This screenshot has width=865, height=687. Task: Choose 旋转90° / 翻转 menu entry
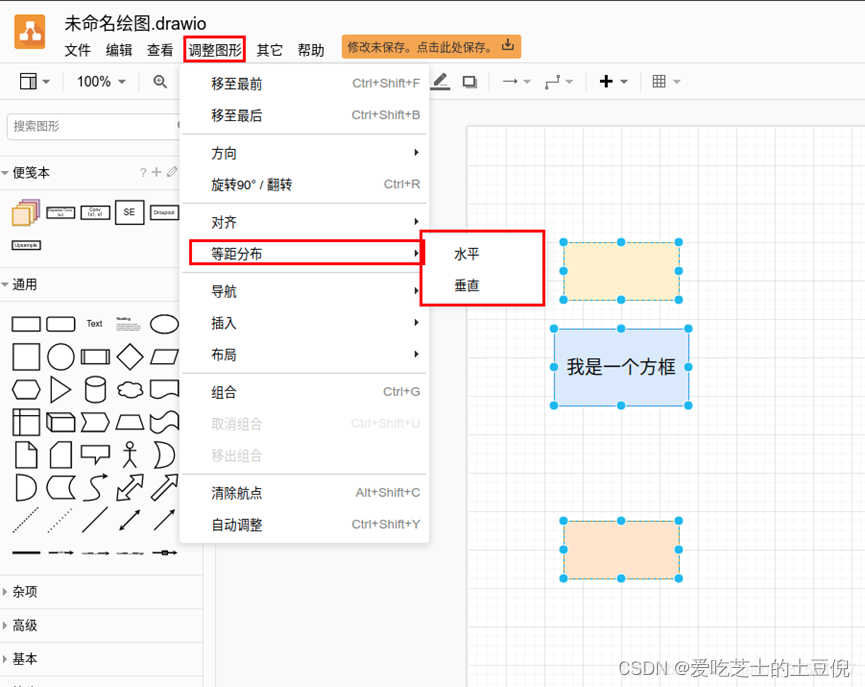tap(305, 184)
